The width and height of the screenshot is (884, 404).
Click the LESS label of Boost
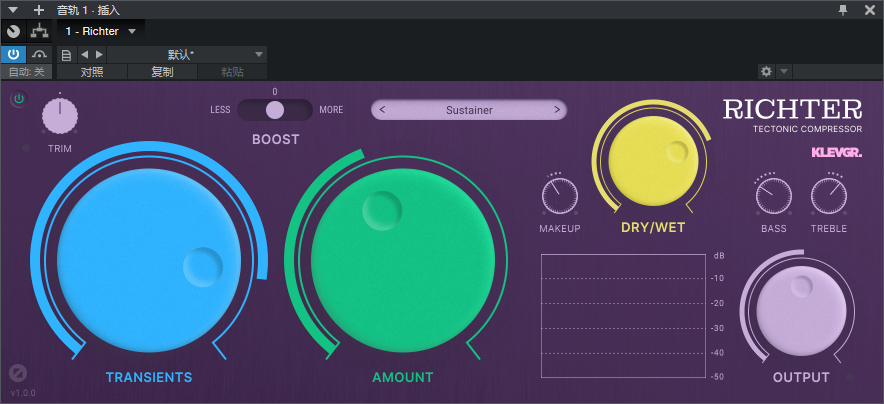click(x=220, y=110)
